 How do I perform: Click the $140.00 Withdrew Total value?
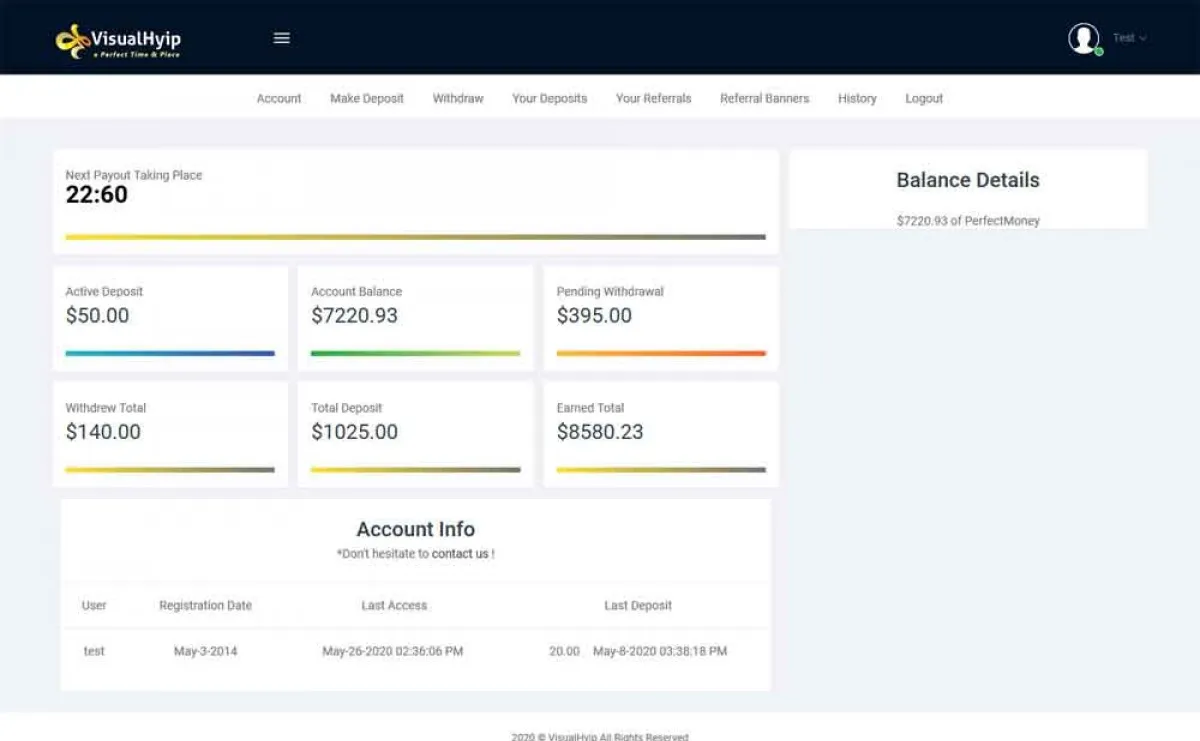103,432
